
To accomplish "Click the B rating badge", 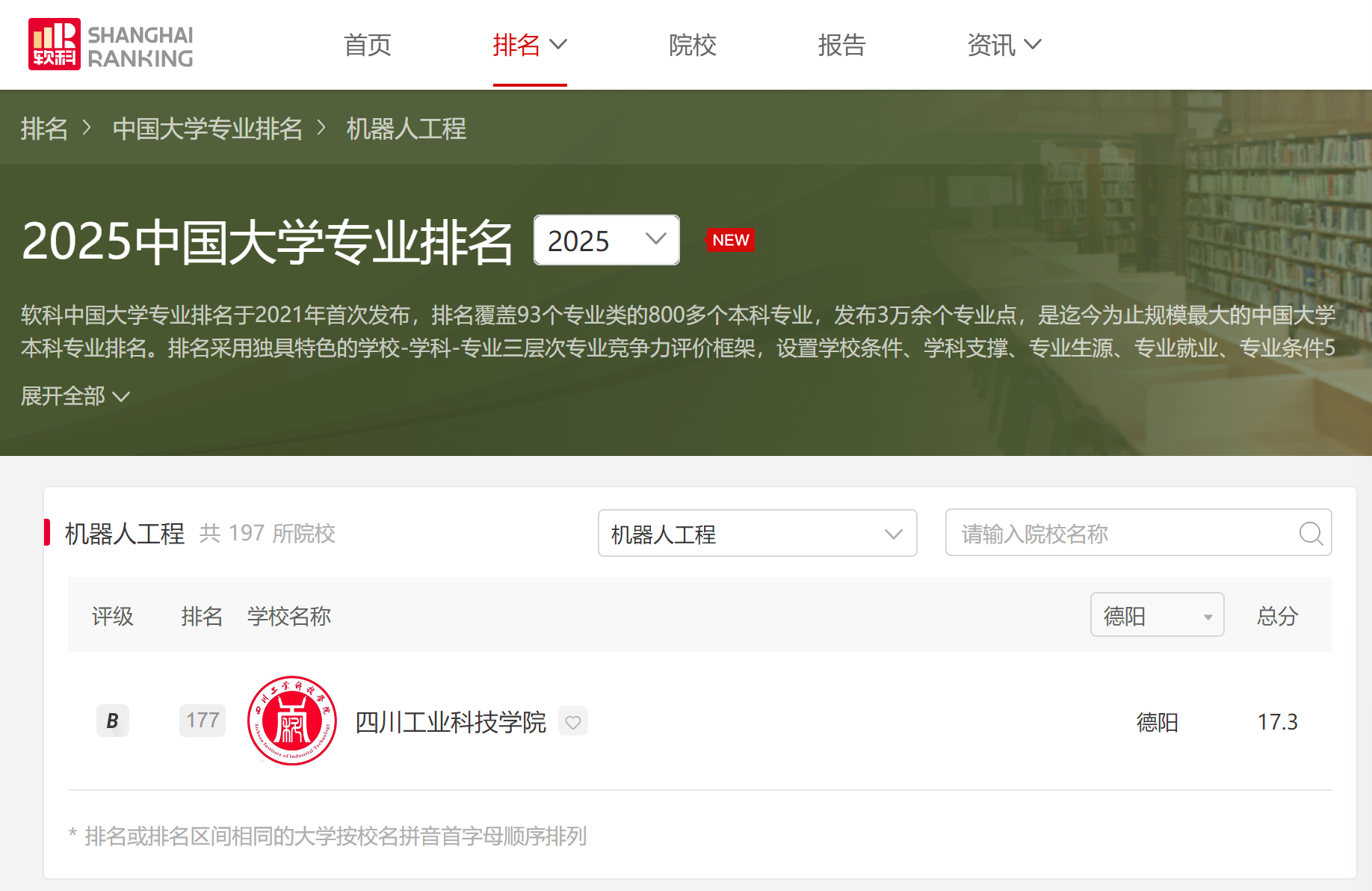I will [x=113, y=721].
